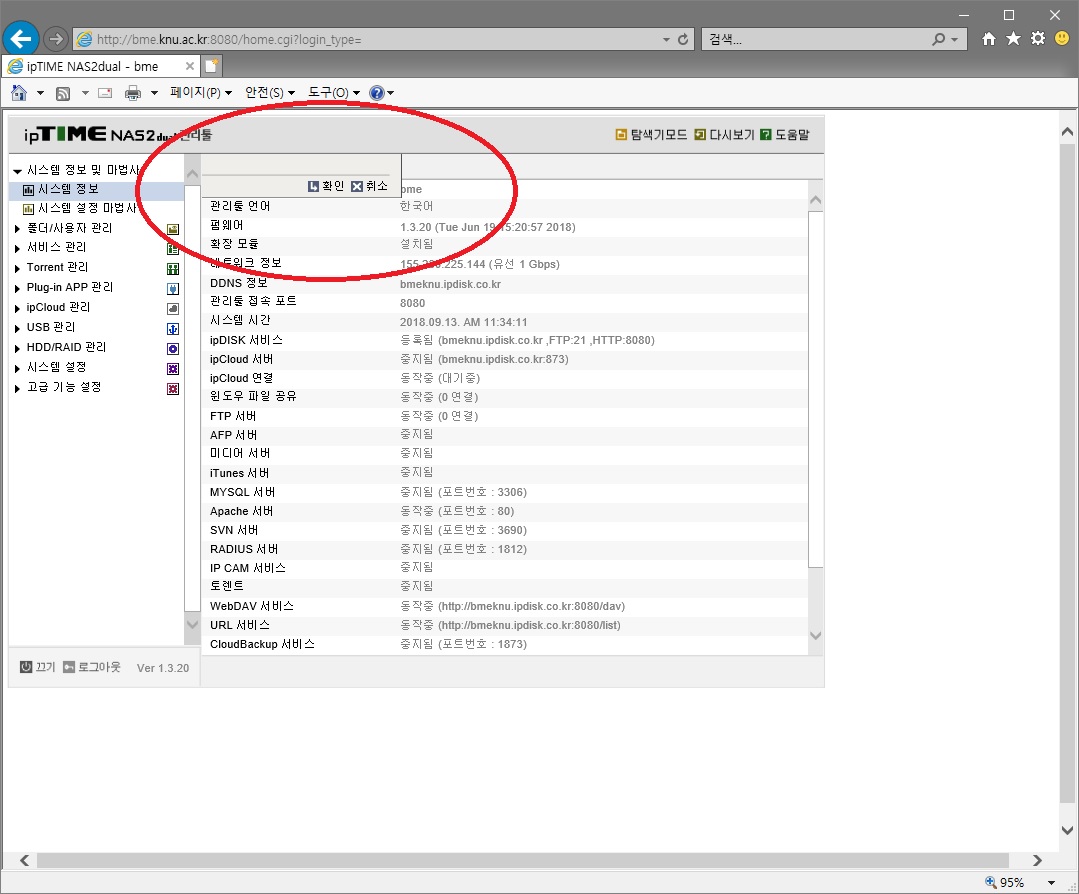Open the 도구(O) menu
This screenshot has width=1079, height=894.
[x=334, y=92]
